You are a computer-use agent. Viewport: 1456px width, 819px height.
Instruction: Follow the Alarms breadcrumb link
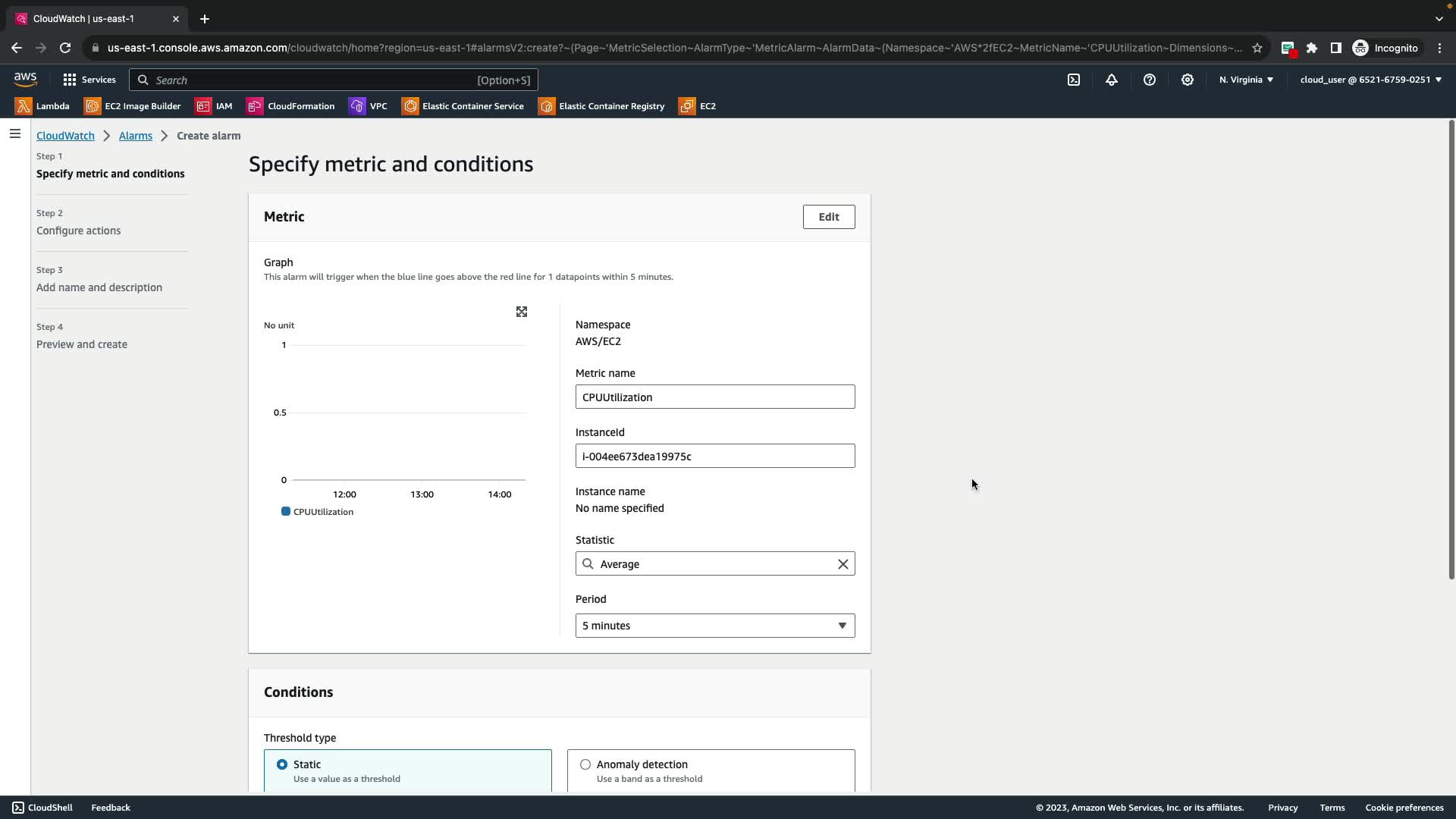point(135,136)
